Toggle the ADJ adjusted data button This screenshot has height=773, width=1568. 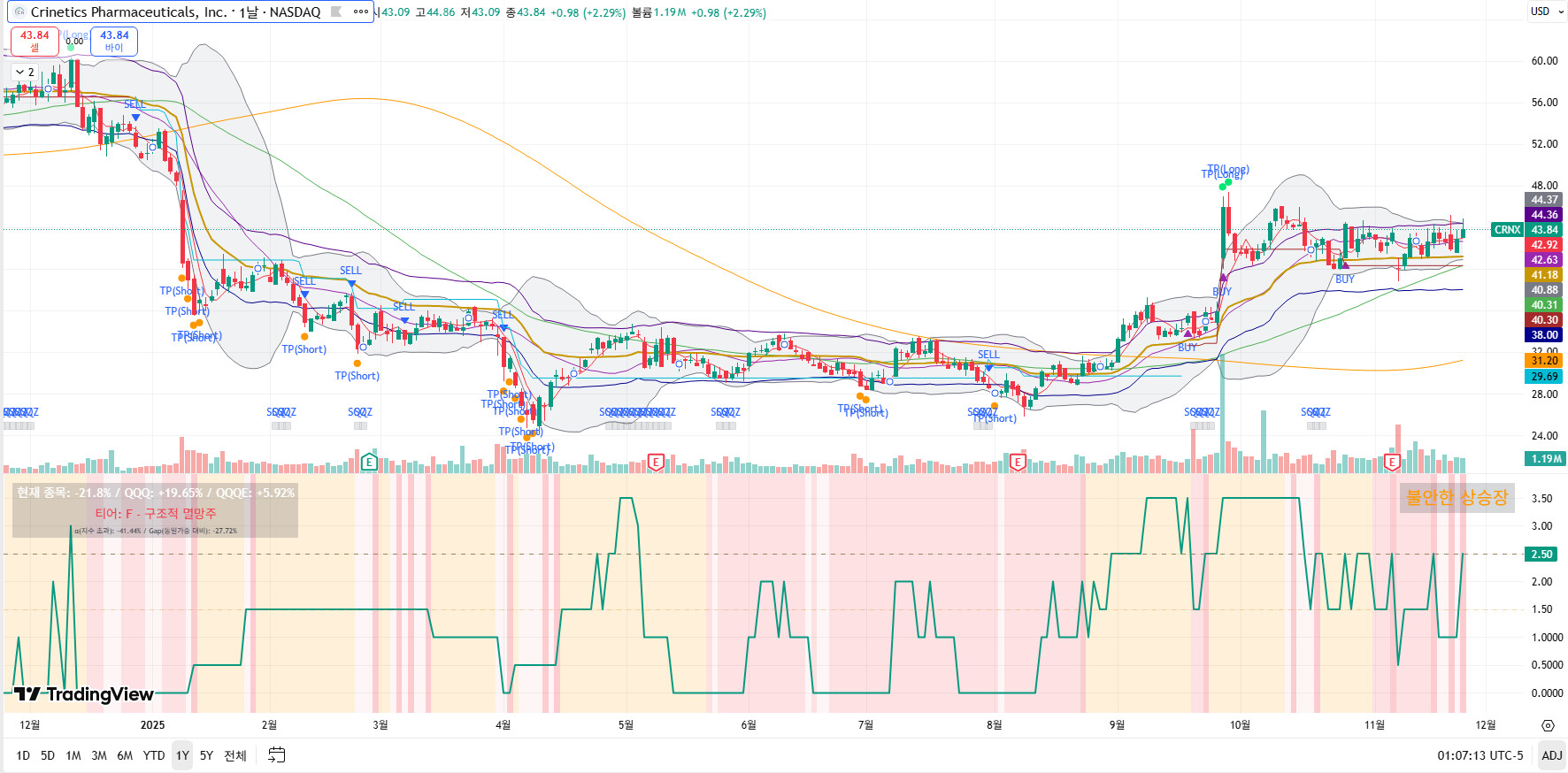pos(1551,755)
